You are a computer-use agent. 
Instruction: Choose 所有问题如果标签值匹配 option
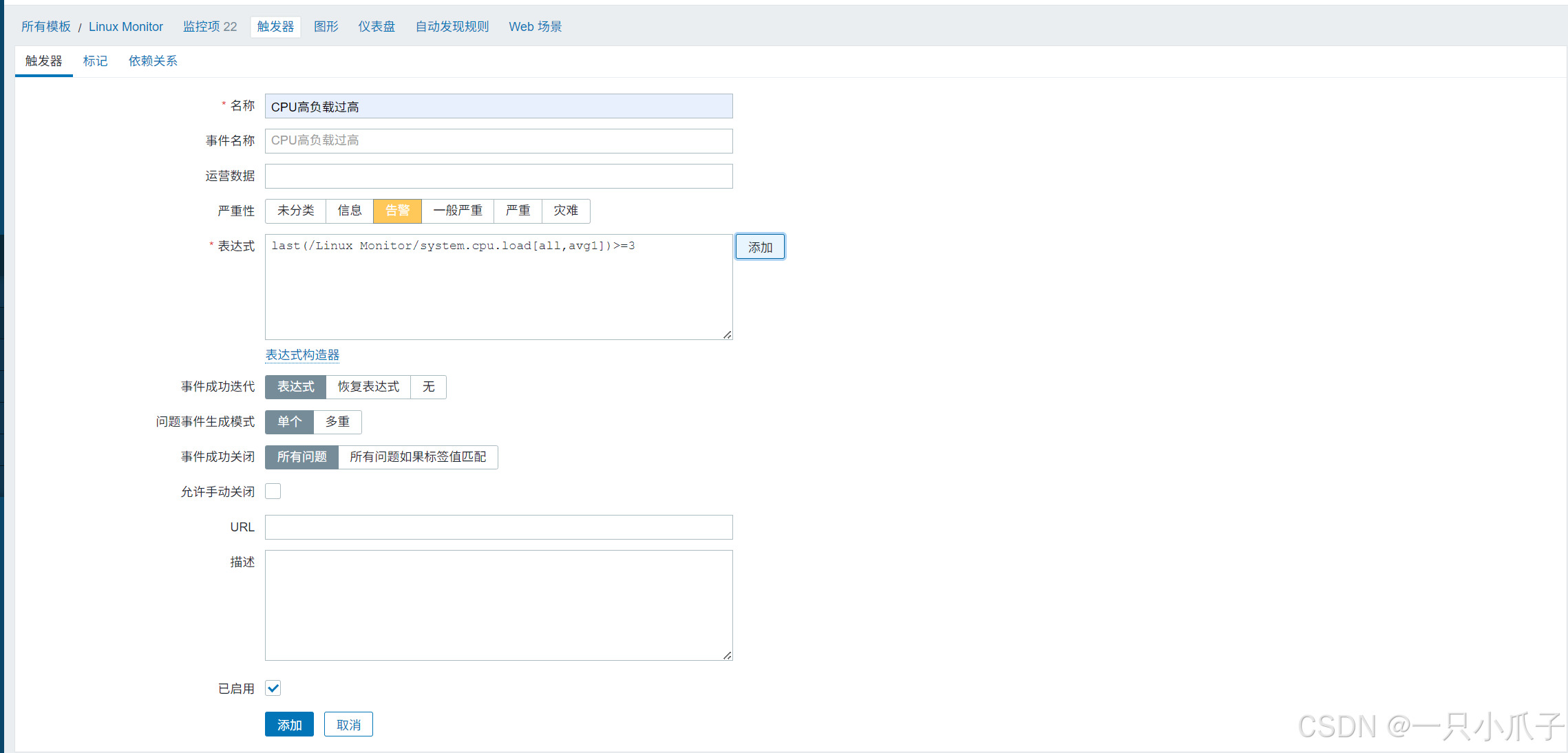(x=418, y=457)
